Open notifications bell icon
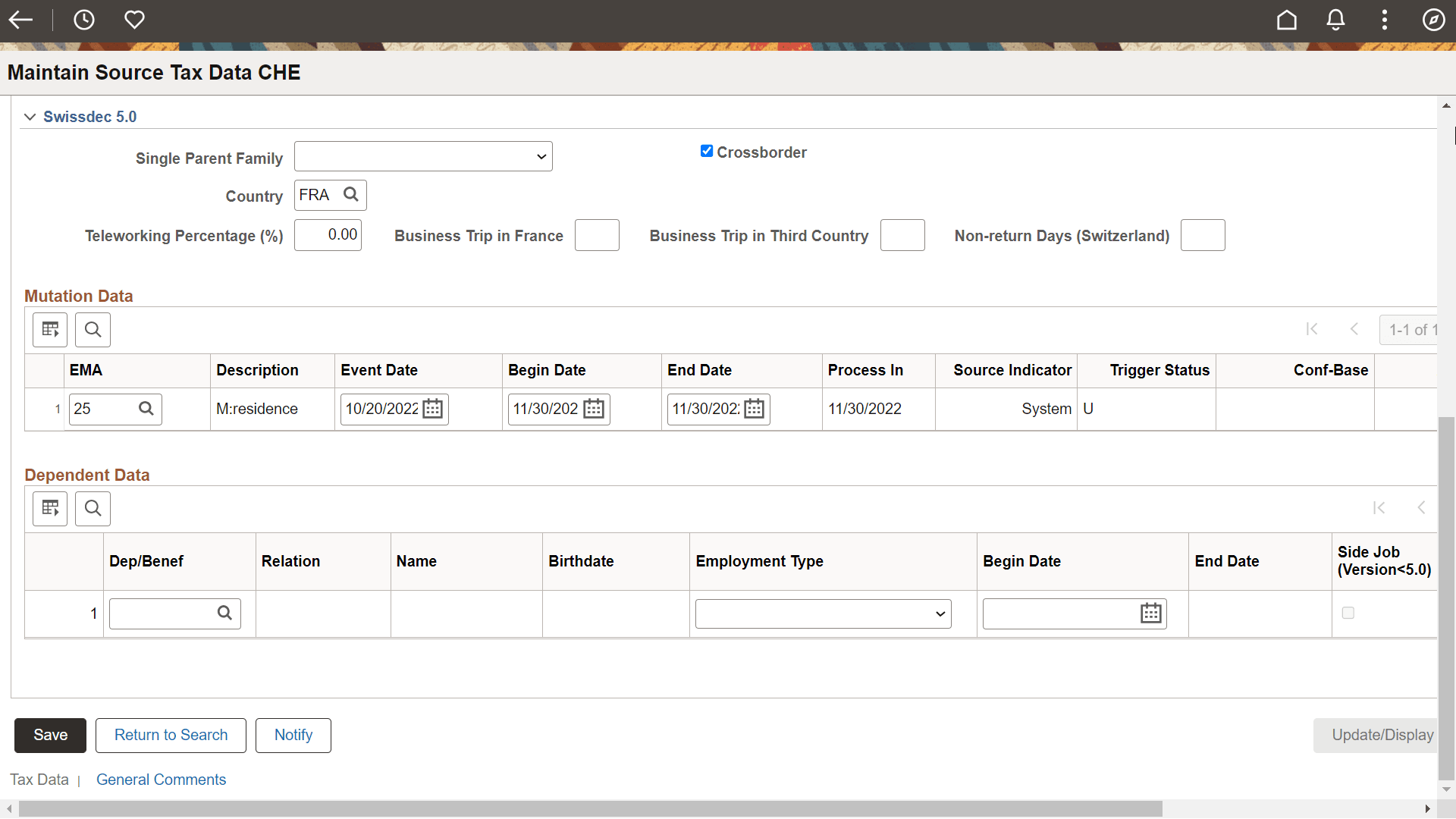The image size is (1456, 819). point(1335,20)
